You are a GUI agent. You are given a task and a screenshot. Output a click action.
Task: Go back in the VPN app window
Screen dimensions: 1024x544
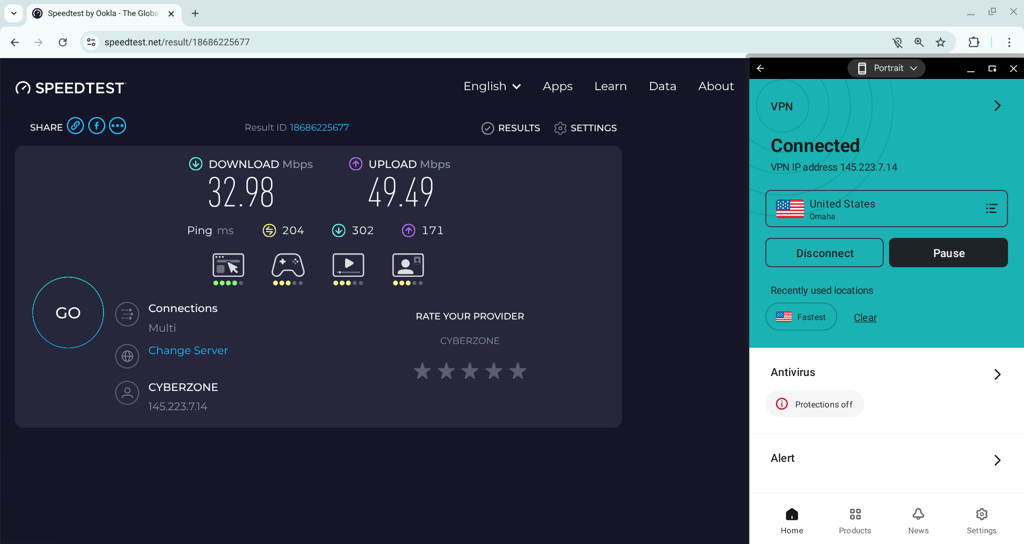coord(760,68)
